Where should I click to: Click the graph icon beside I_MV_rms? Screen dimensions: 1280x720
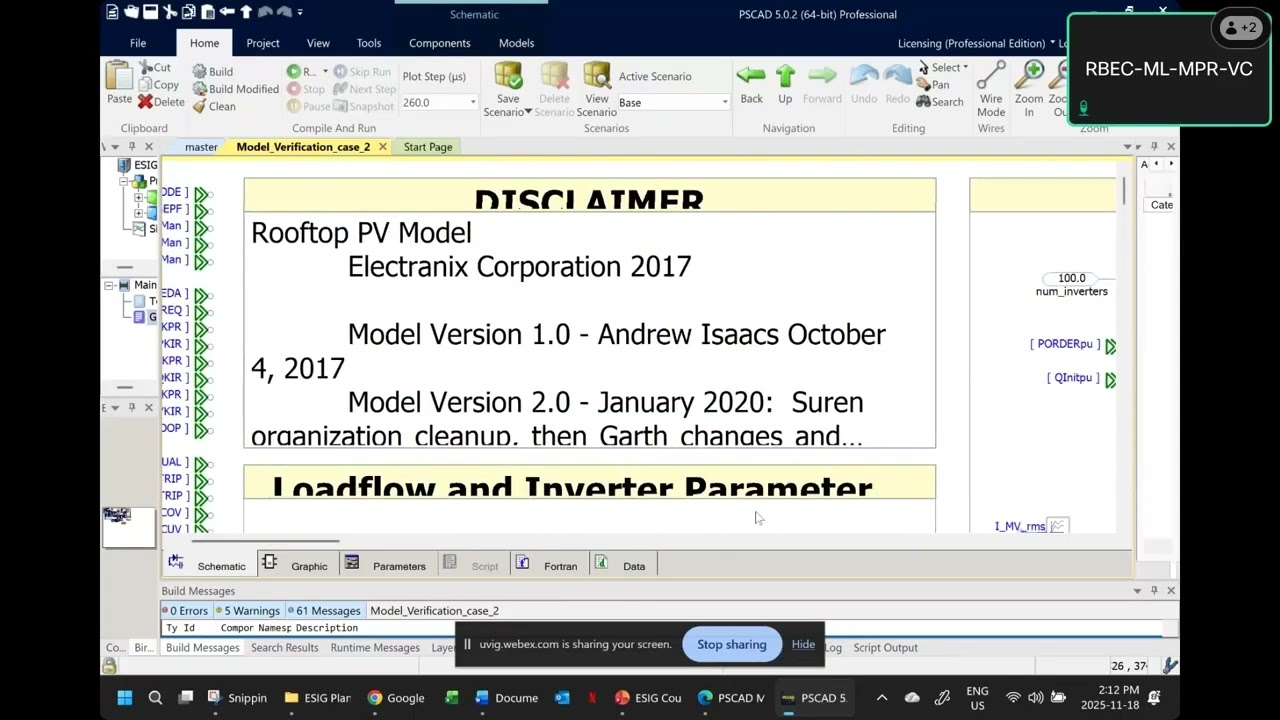click(1058, 526)
